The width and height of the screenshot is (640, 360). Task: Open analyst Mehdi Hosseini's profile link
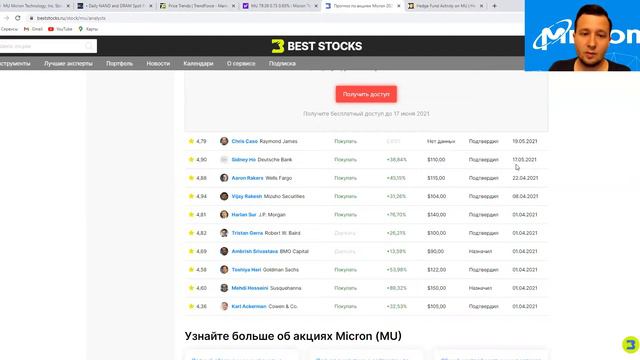pyautogui.click(x=250, y=288)
